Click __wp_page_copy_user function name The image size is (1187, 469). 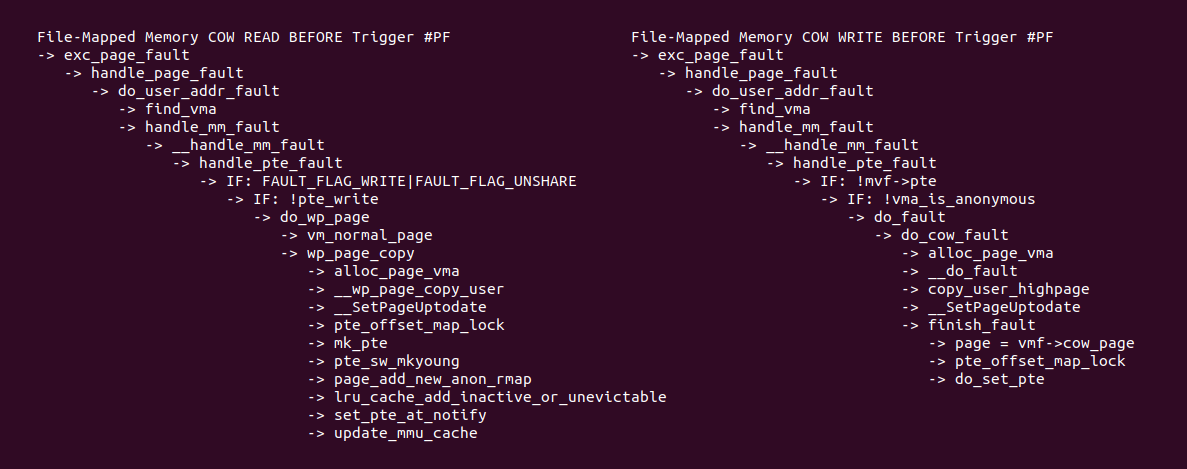419,289
